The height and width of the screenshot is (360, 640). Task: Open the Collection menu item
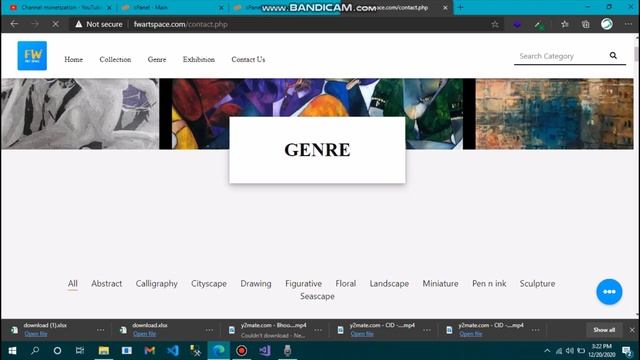(115, 60)
